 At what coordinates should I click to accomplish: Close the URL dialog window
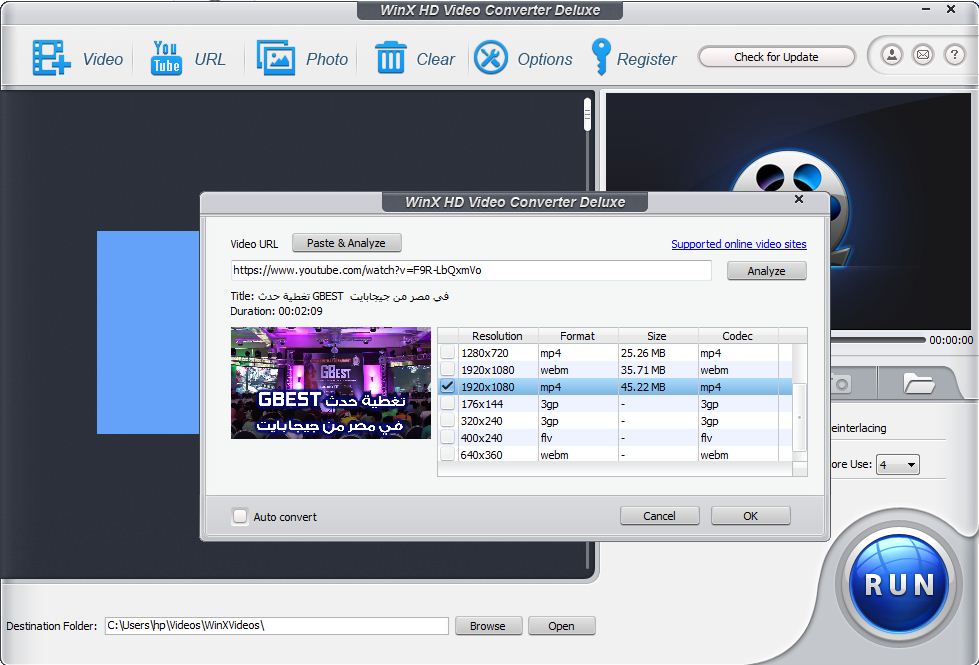click(799, 199)
